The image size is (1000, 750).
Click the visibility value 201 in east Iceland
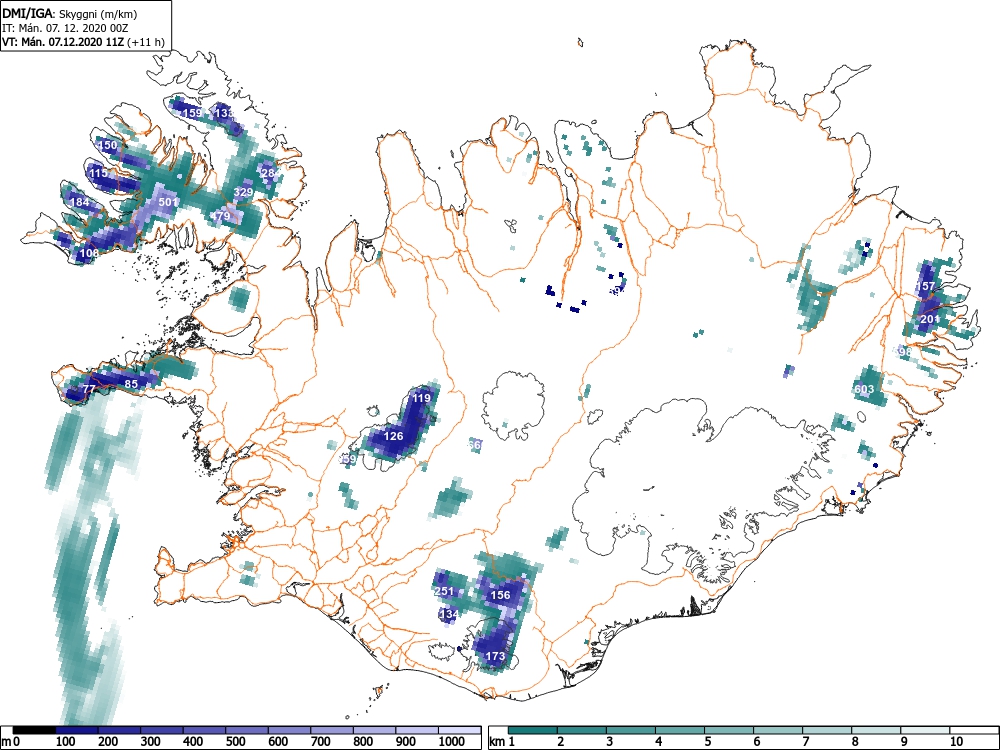930,319
